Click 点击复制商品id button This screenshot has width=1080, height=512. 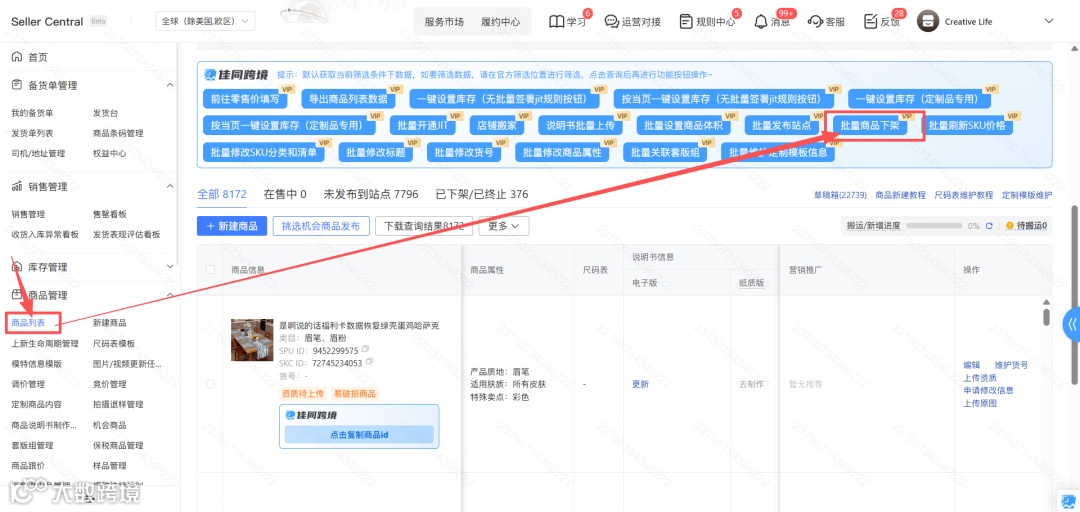pos(359,434)
